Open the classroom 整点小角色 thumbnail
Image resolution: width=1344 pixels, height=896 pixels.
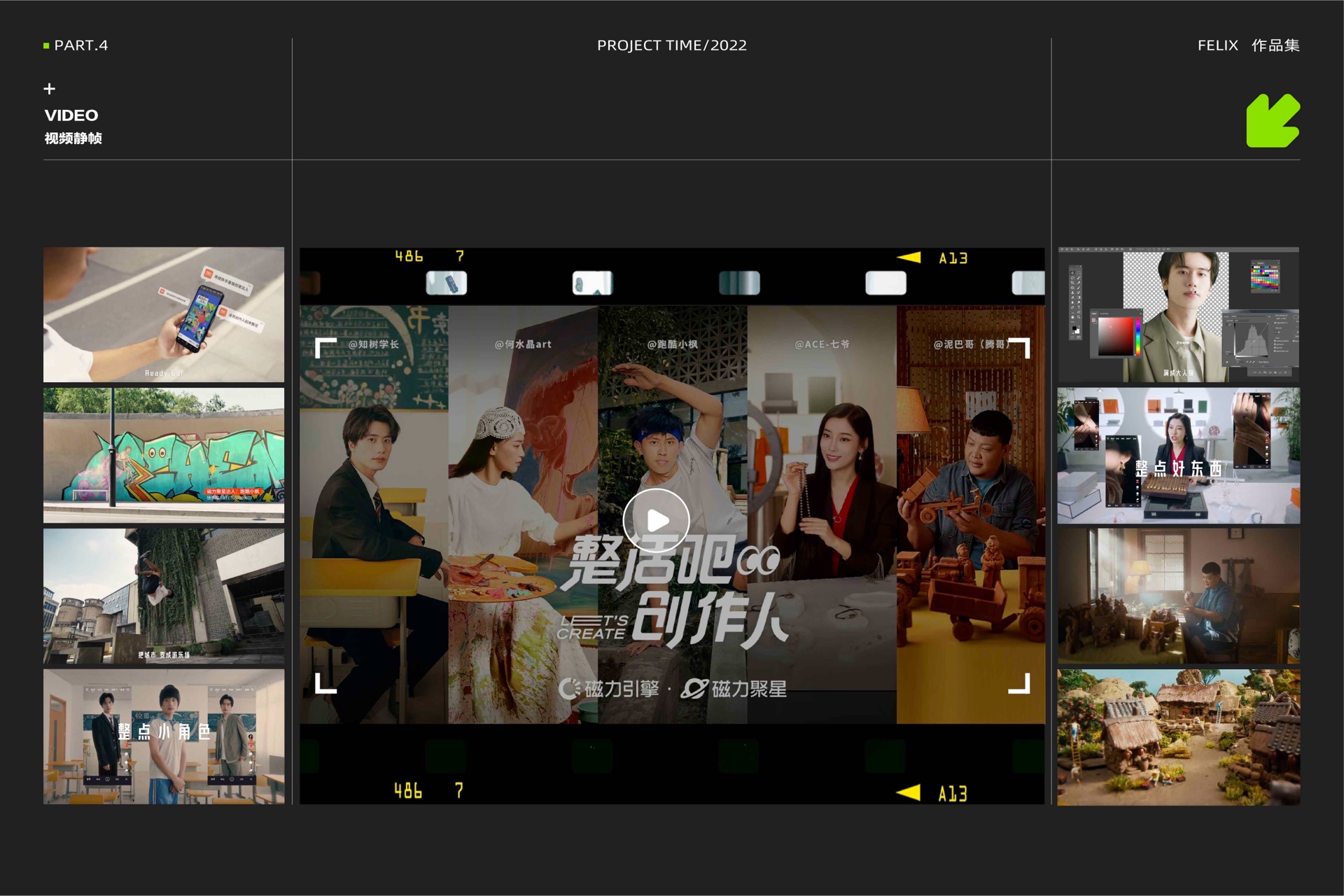[x=164, y=736]
